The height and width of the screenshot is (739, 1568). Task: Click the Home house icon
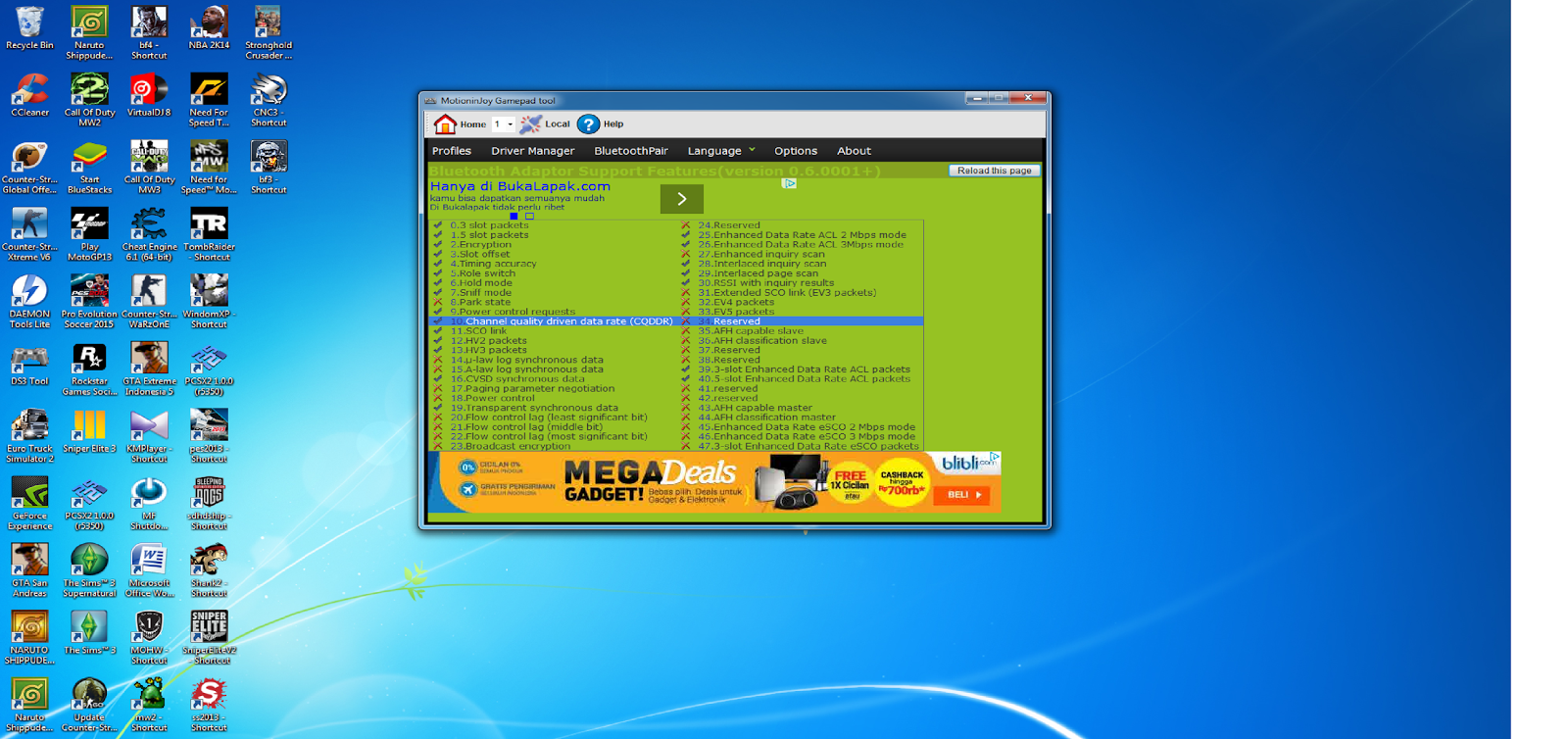(x=445, y=123)
